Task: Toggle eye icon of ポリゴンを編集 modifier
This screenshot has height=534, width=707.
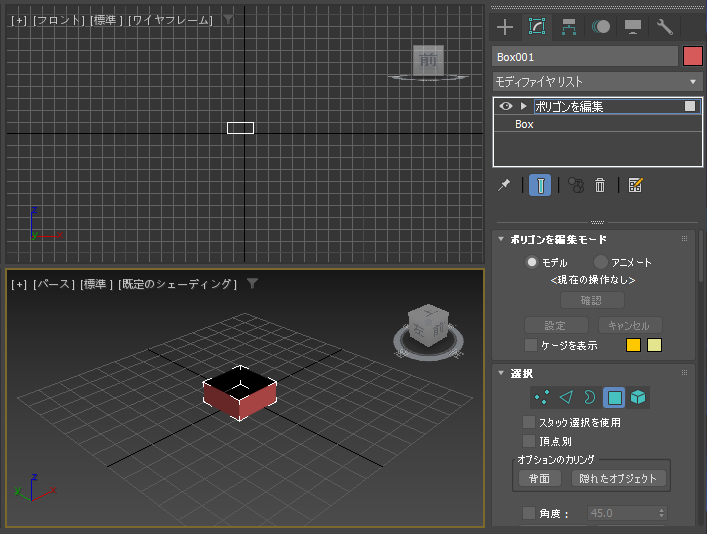Action: click(x=506, y=106)
